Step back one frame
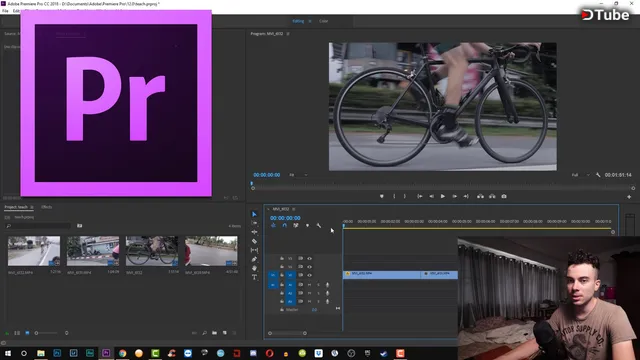 click(431, 196)
